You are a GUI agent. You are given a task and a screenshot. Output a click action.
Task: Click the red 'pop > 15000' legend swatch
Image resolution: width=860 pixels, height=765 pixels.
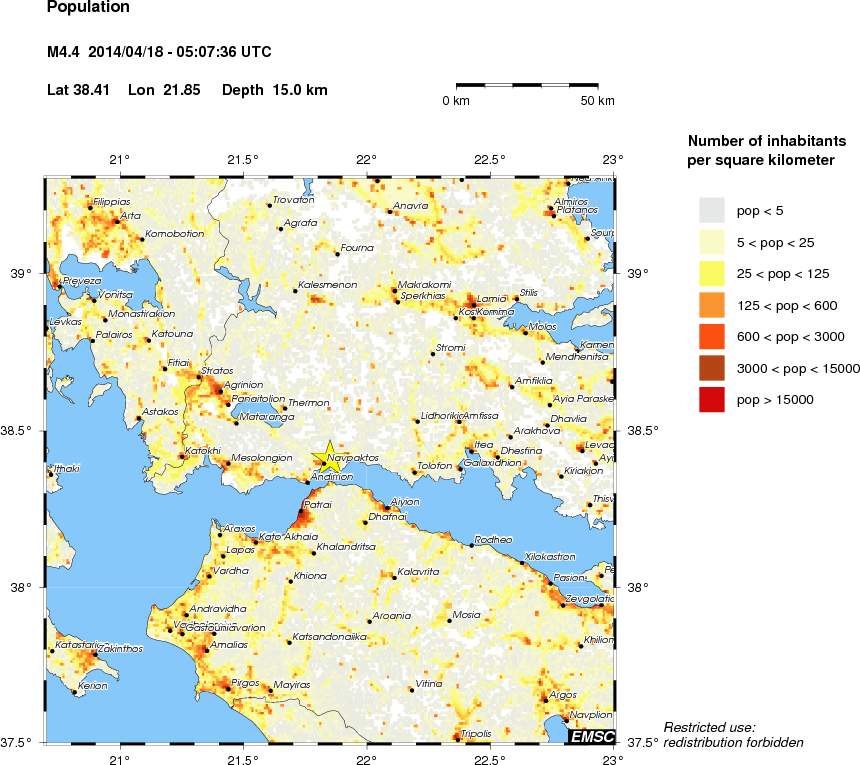[x=712, y=400]
